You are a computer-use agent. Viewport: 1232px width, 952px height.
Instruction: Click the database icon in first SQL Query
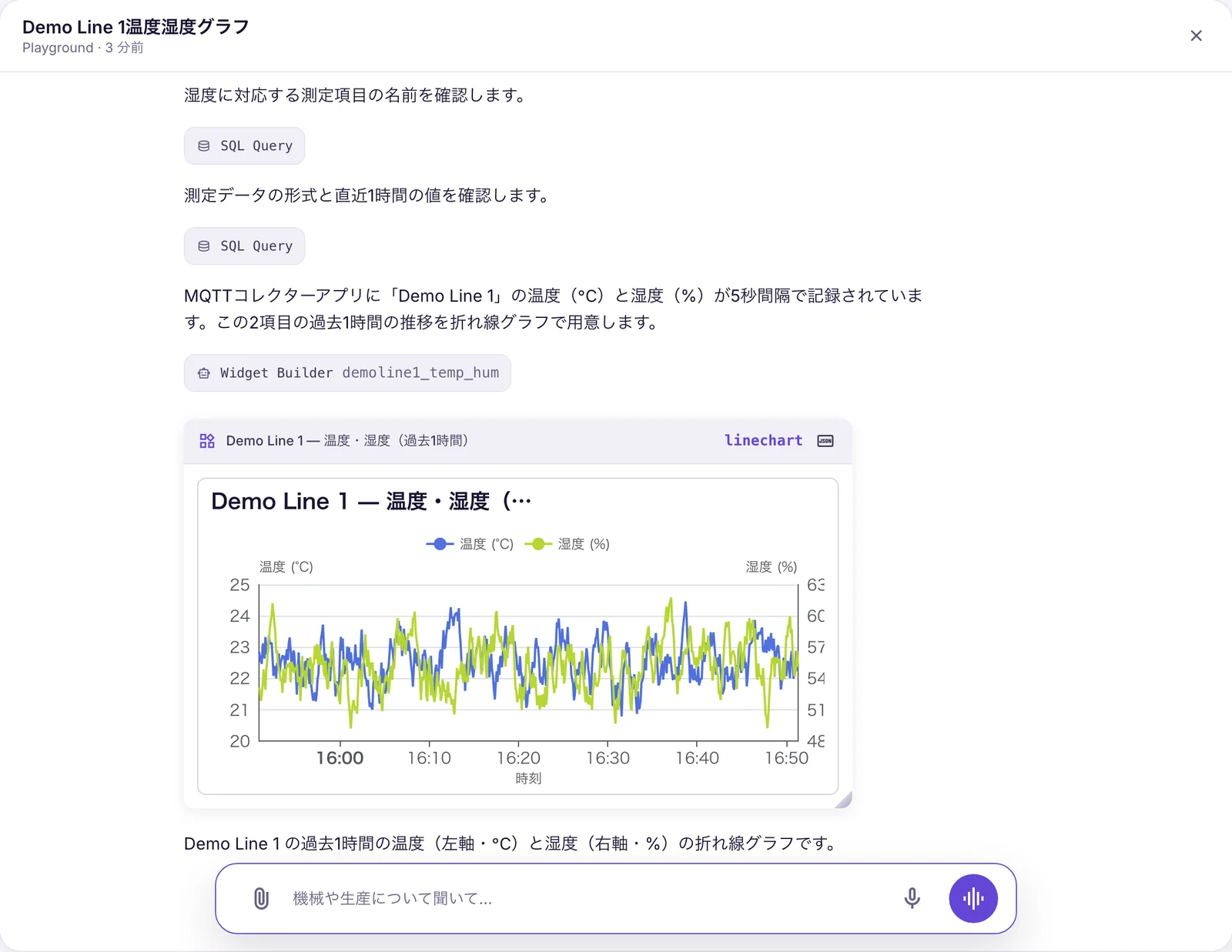pos(204,146)
